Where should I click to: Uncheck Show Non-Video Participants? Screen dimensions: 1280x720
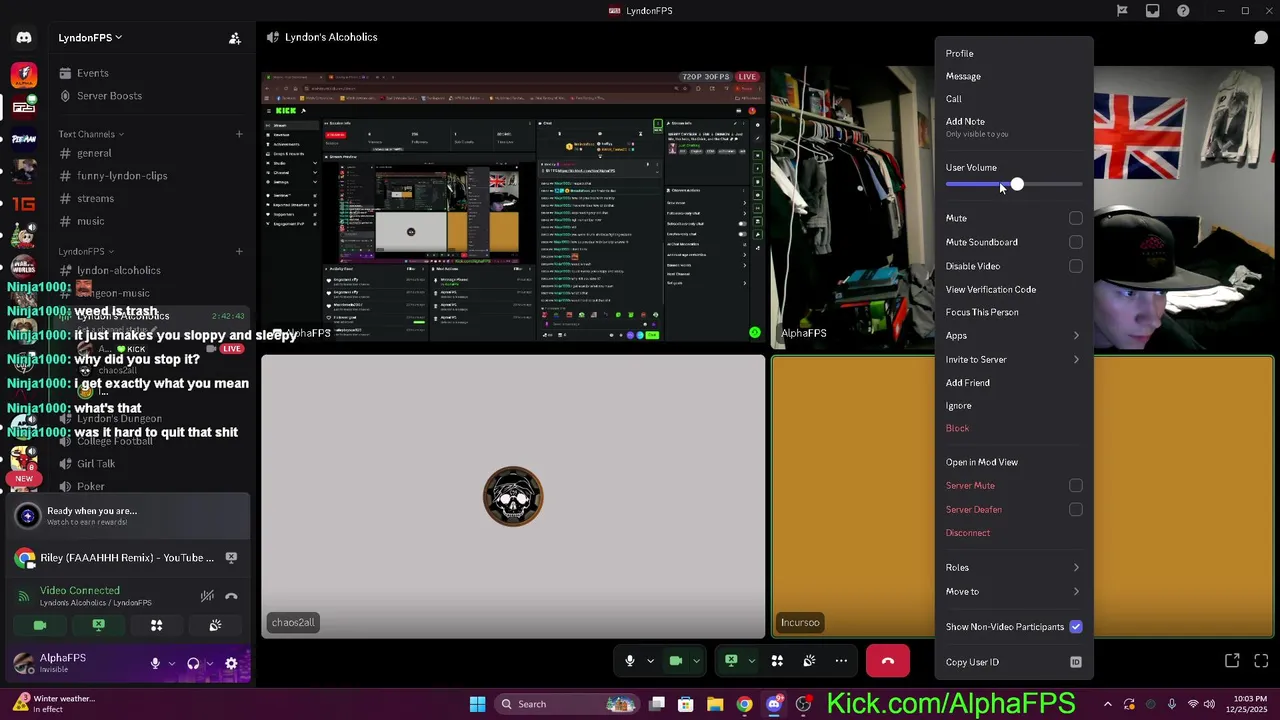coord(1076,627)
